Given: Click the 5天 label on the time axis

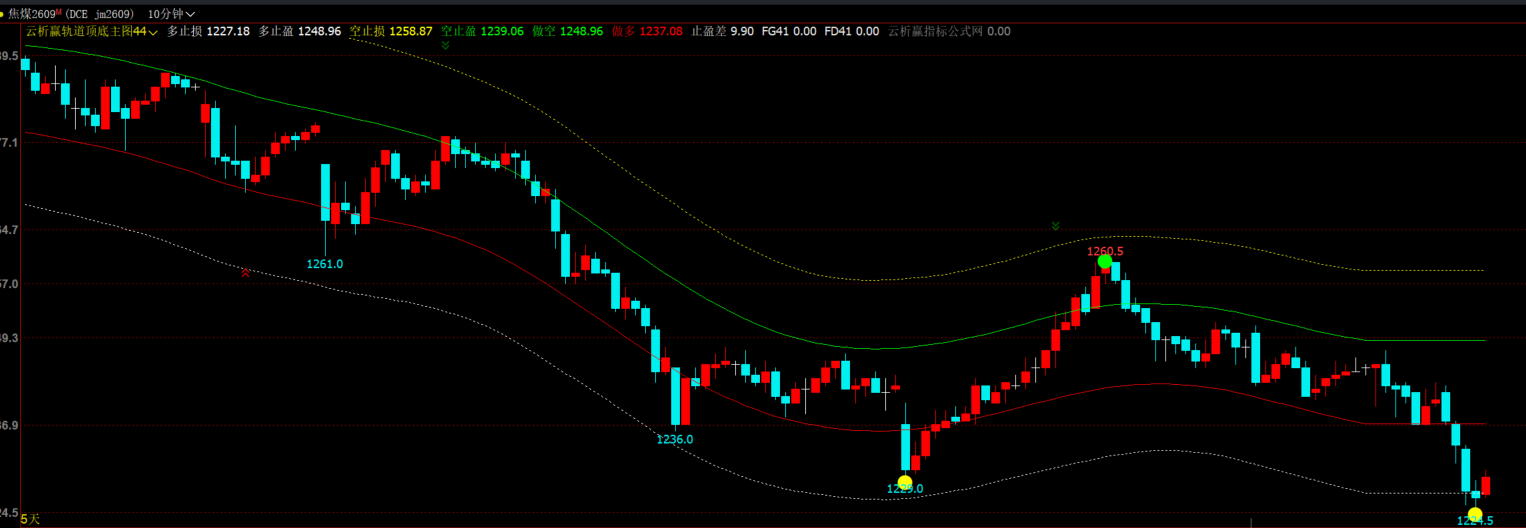Looking at the screenshot, I should 30,519.
